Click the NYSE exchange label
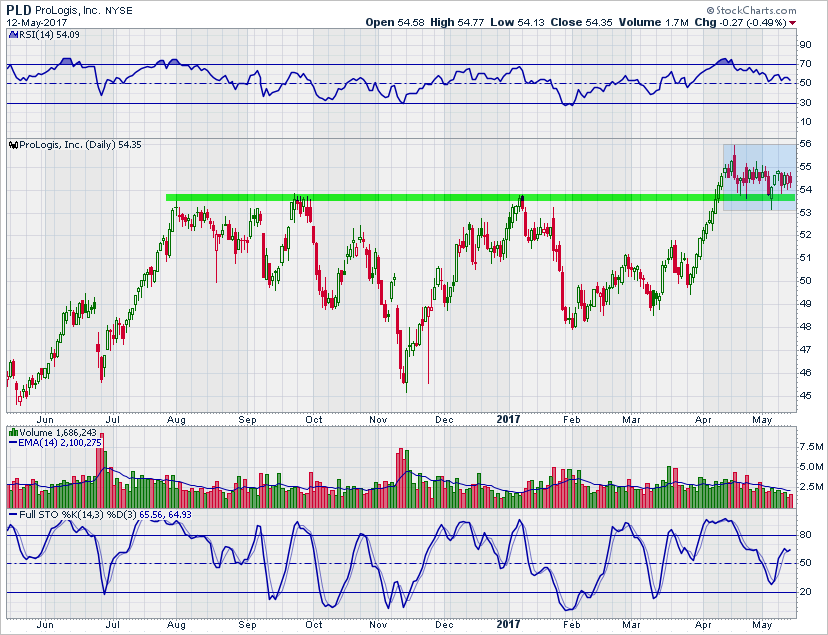Viewport: 828px width, 635px height. [119, 10]
